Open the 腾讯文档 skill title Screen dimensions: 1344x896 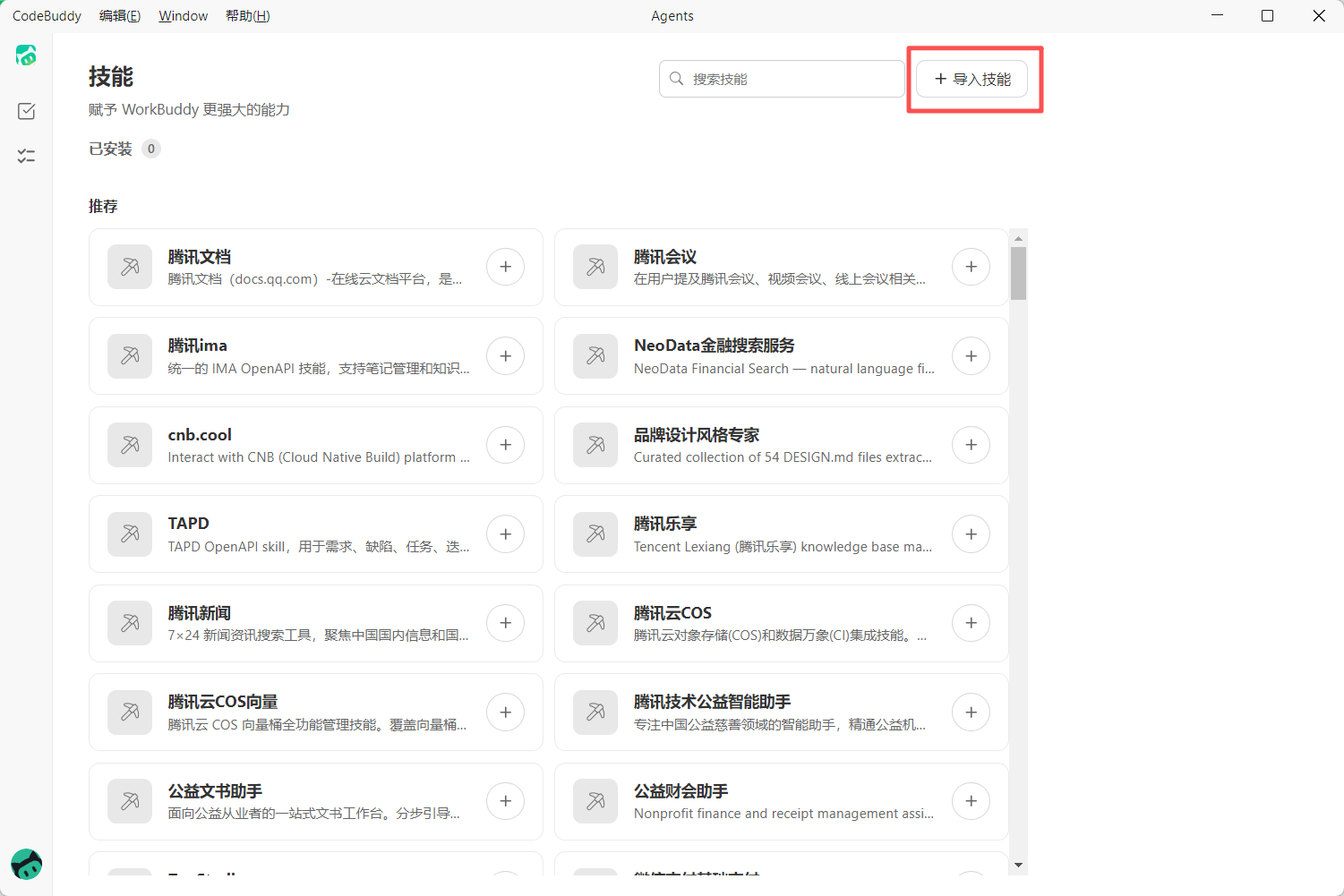pos(200,257)
